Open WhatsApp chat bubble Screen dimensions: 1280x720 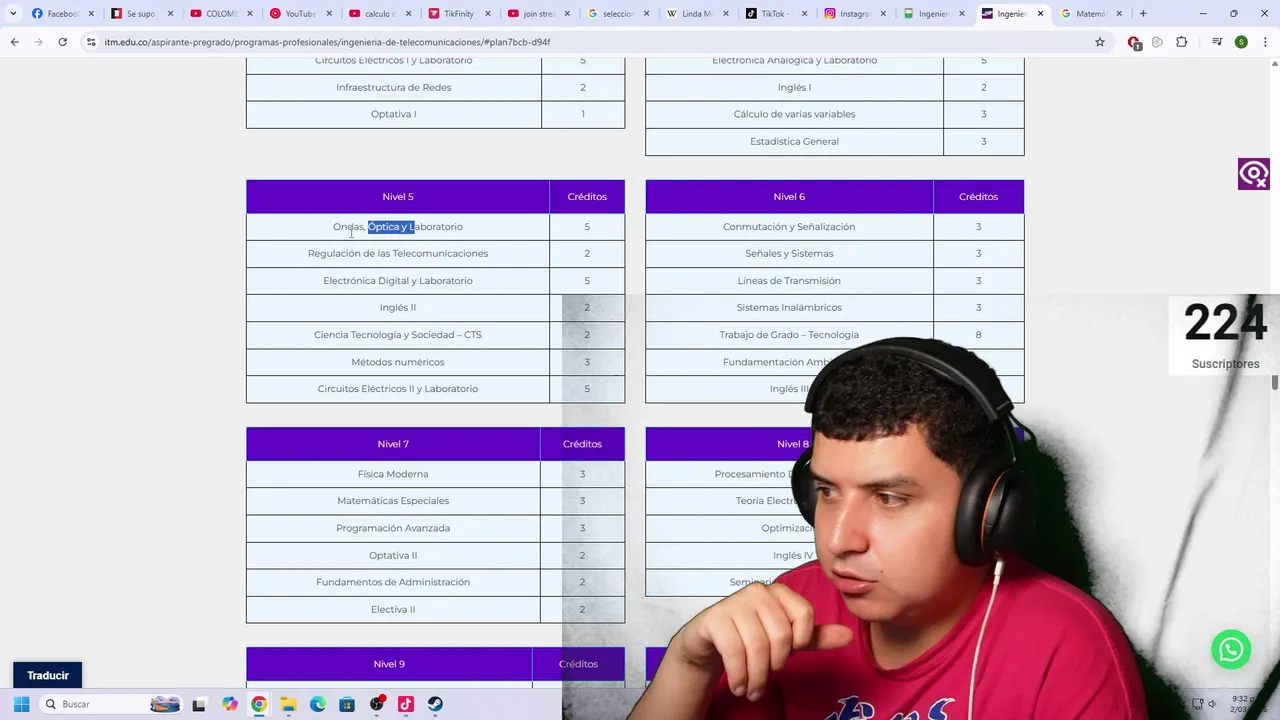click(1231, 649)
